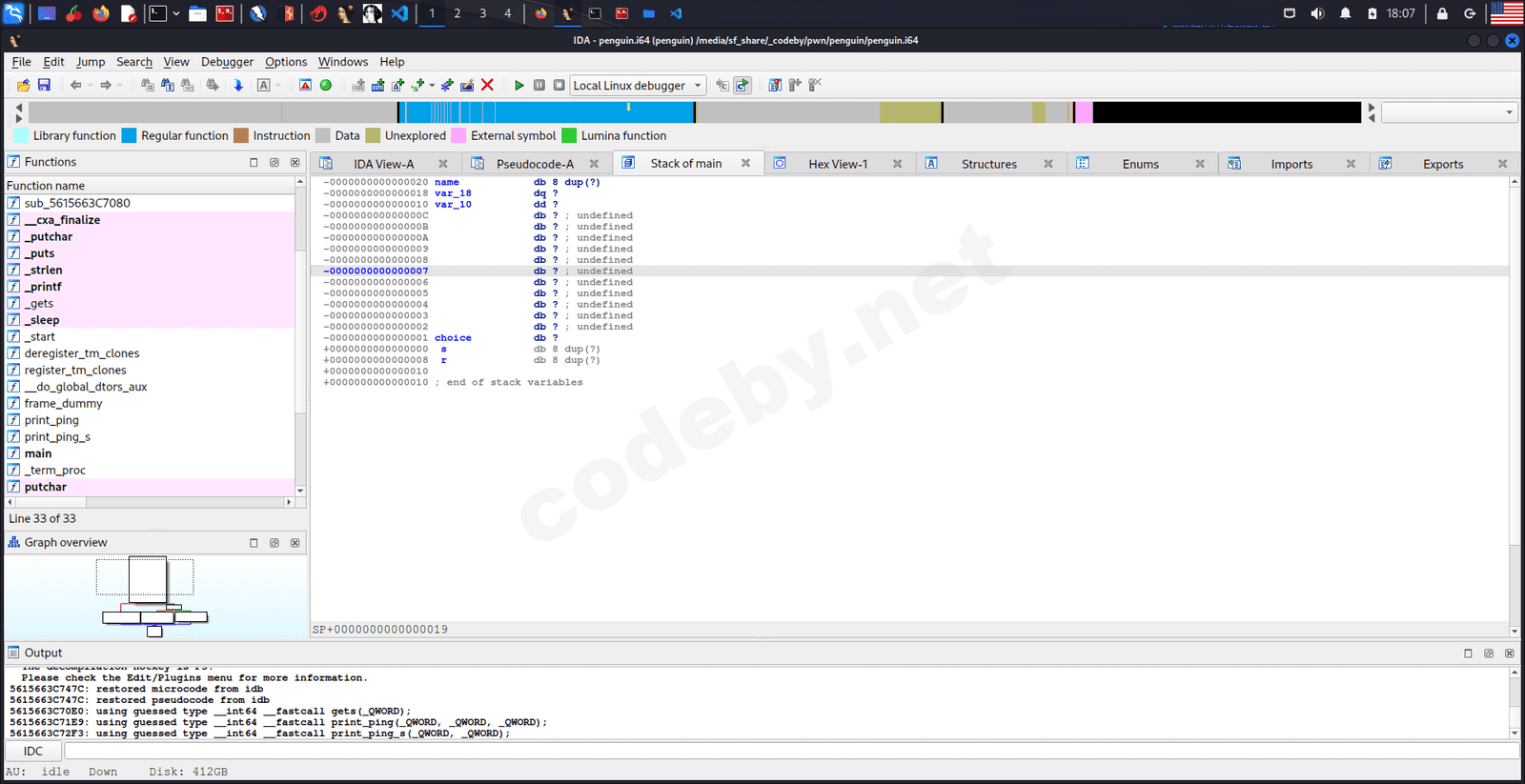Open the Debugger menu
The image size is (1525, 784).
227,62
